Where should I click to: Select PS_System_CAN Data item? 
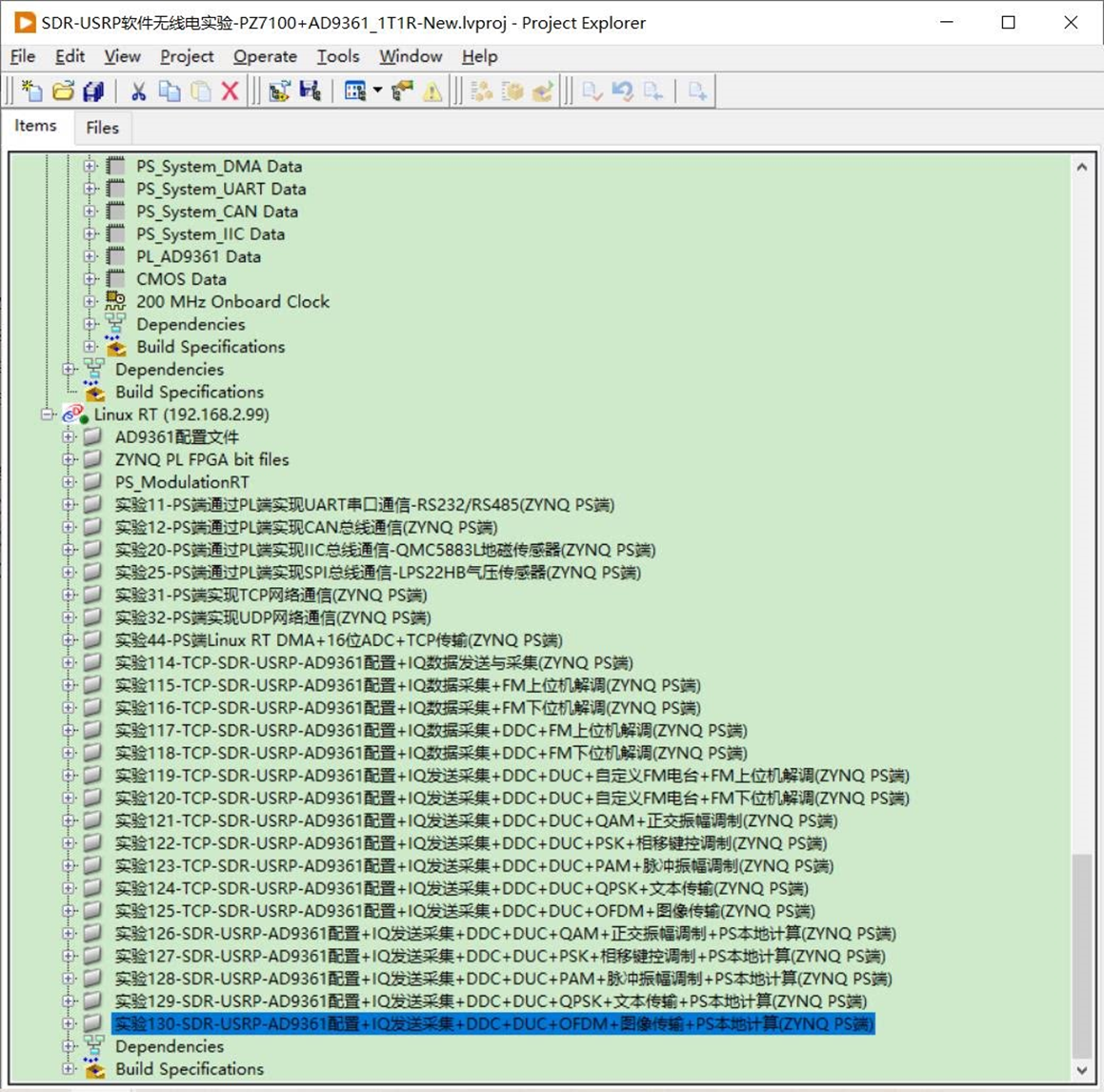pos(217,212)
